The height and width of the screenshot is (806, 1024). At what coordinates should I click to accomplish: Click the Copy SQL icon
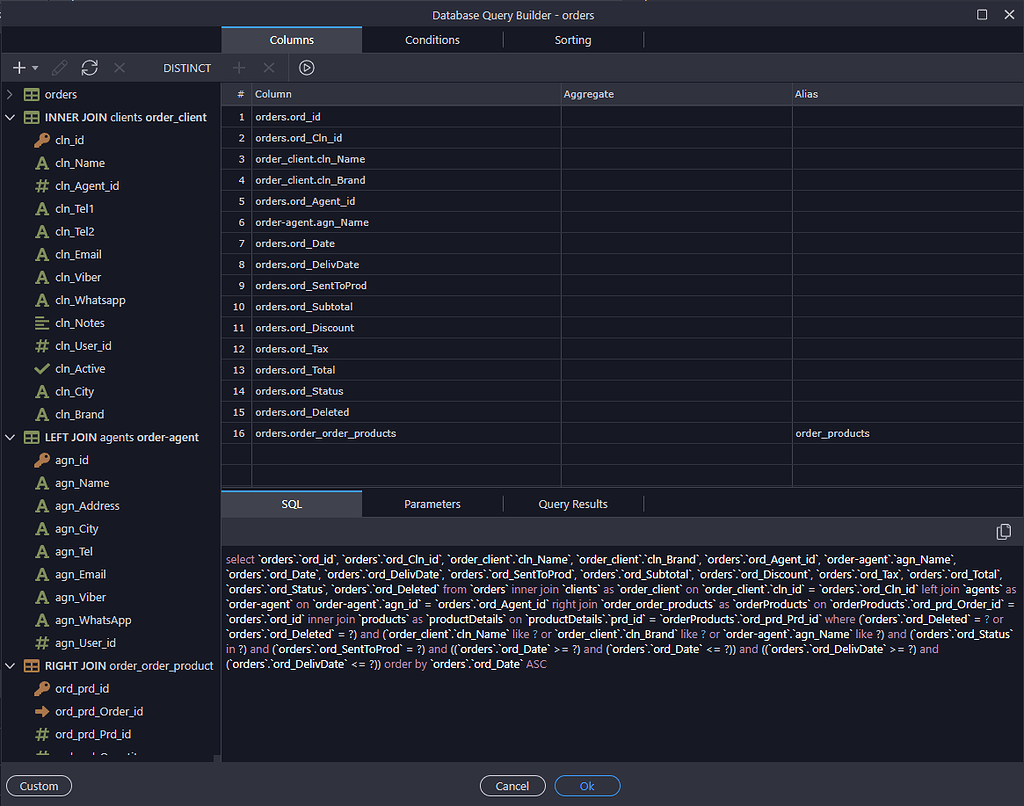pyautogui.click(x=1003, y=532)
